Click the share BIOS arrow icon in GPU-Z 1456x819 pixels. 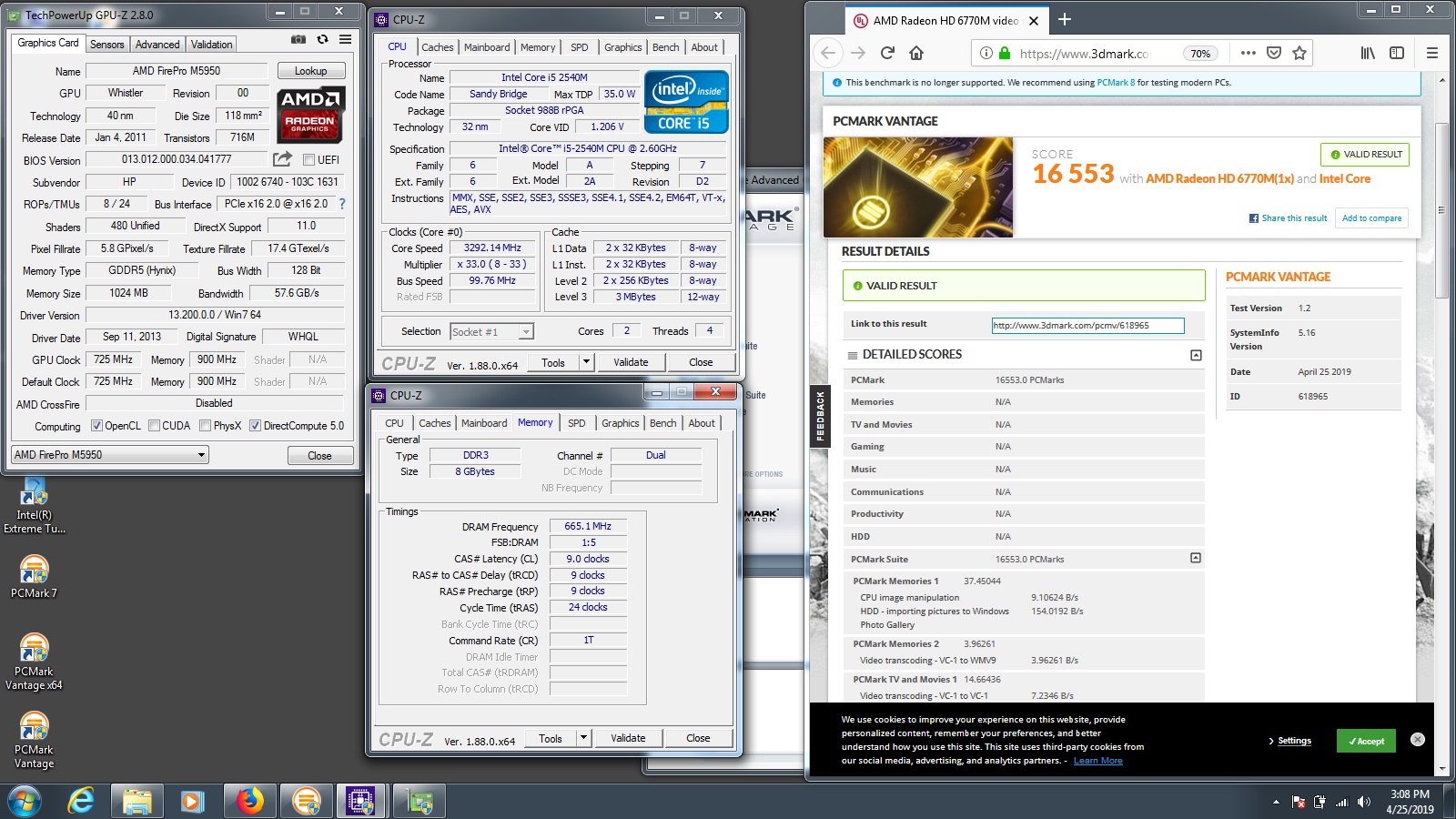coord(282,158)
